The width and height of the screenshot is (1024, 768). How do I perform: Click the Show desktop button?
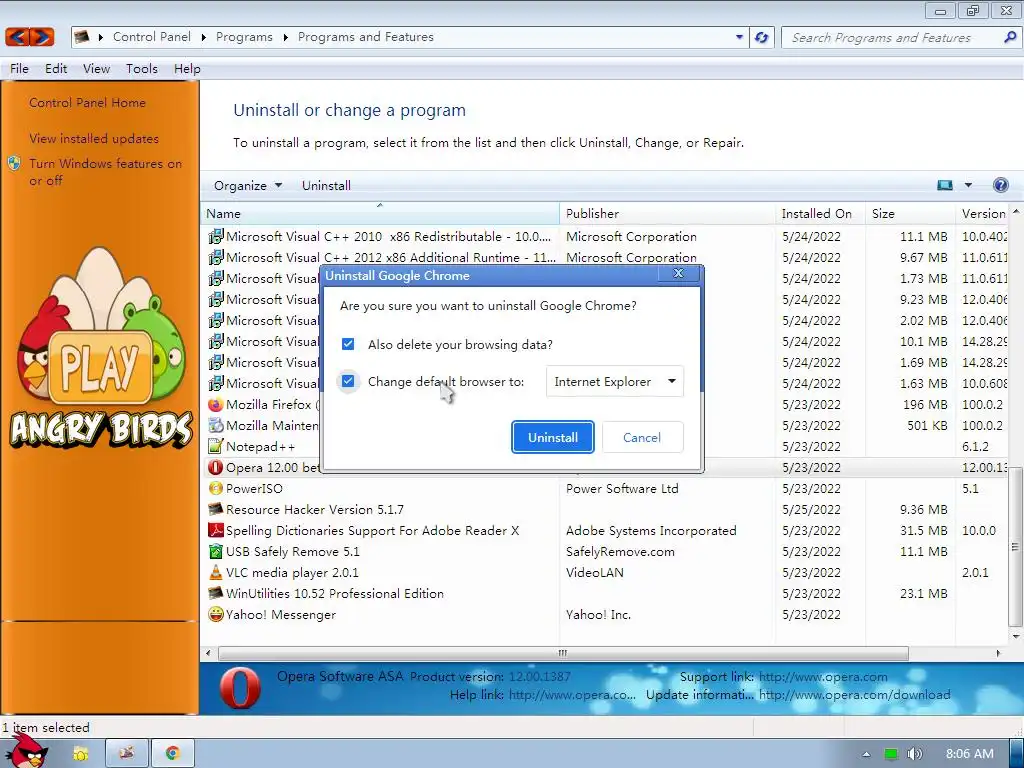(x=1017, y=754)
